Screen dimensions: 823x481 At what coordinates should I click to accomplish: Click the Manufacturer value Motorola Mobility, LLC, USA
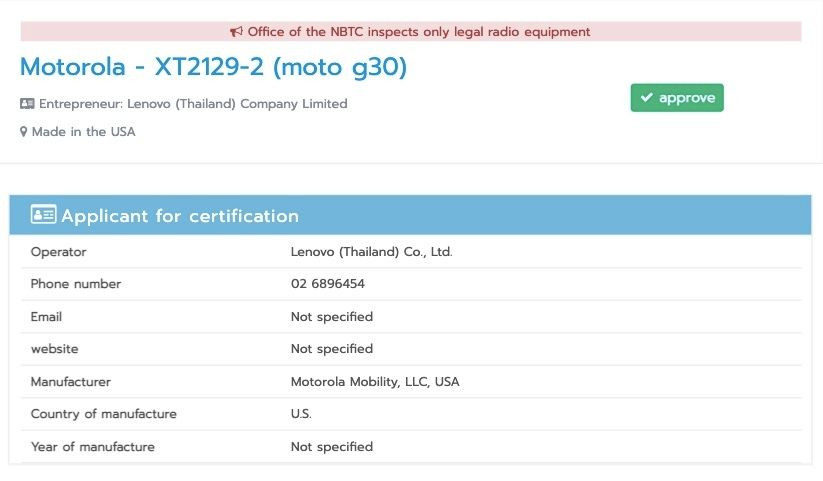coord(375,382)
